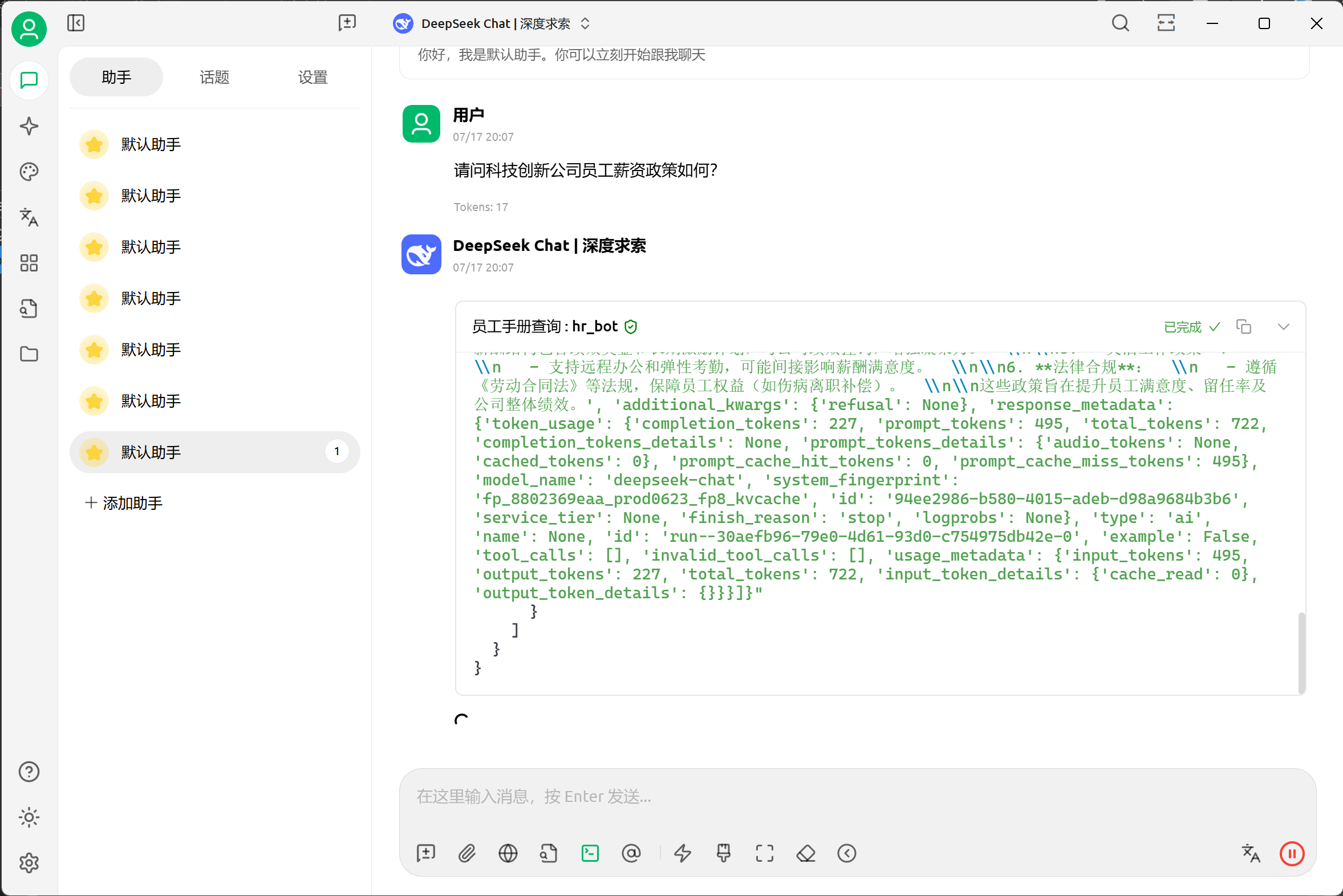This screenshot has width=1343, height=896.
Task: Expand the input box to fullscreen
Action: (764, 853)
